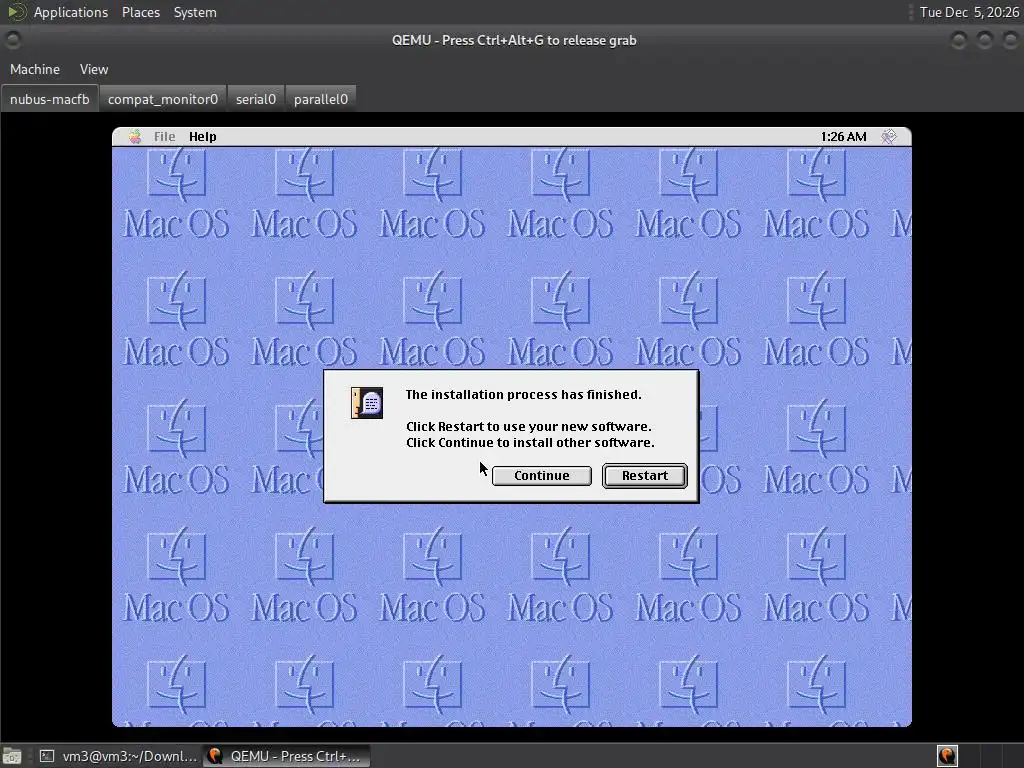Click the application switcher icon in Mac menu bar
Viewport: 1024px width, 768px height.
(x=889, y=136)
